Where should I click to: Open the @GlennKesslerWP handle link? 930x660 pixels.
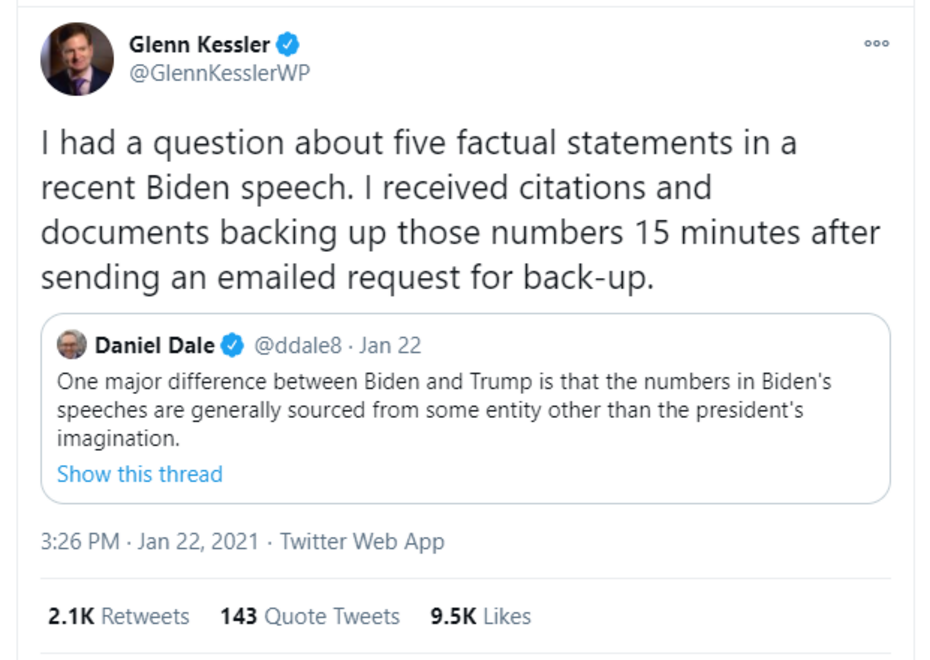(x=219, y=74)
